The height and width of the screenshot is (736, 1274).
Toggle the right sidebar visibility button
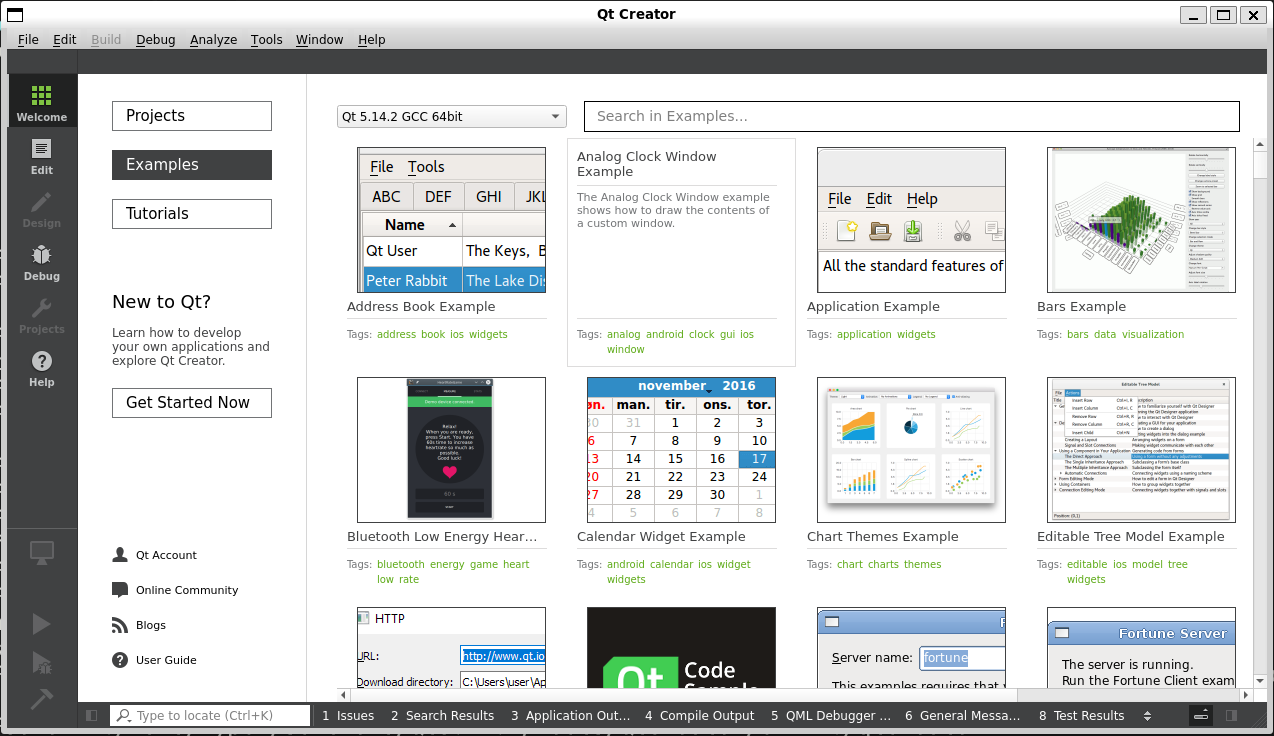1231,716
